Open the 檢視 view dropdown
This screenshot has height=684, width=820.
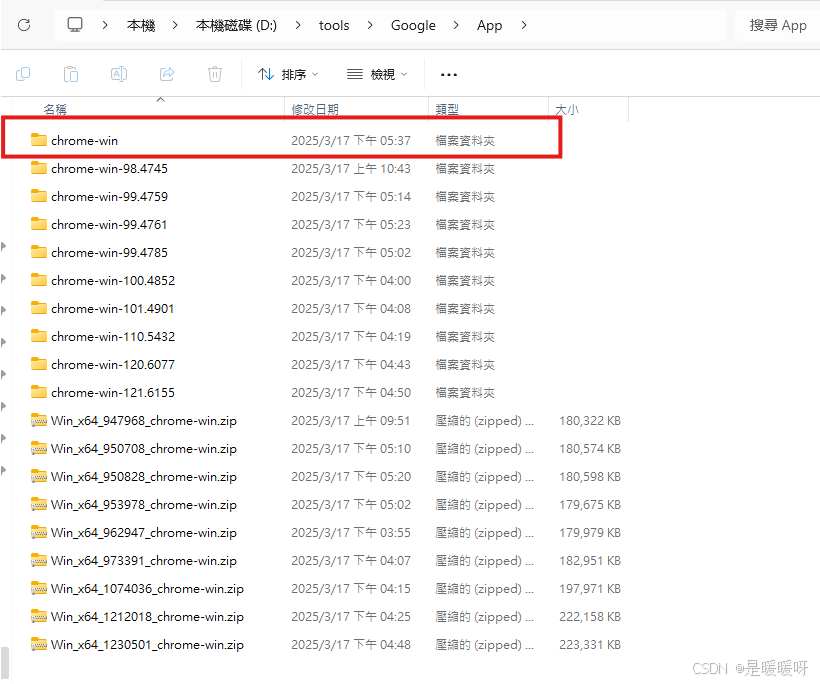tap(377, 74)
